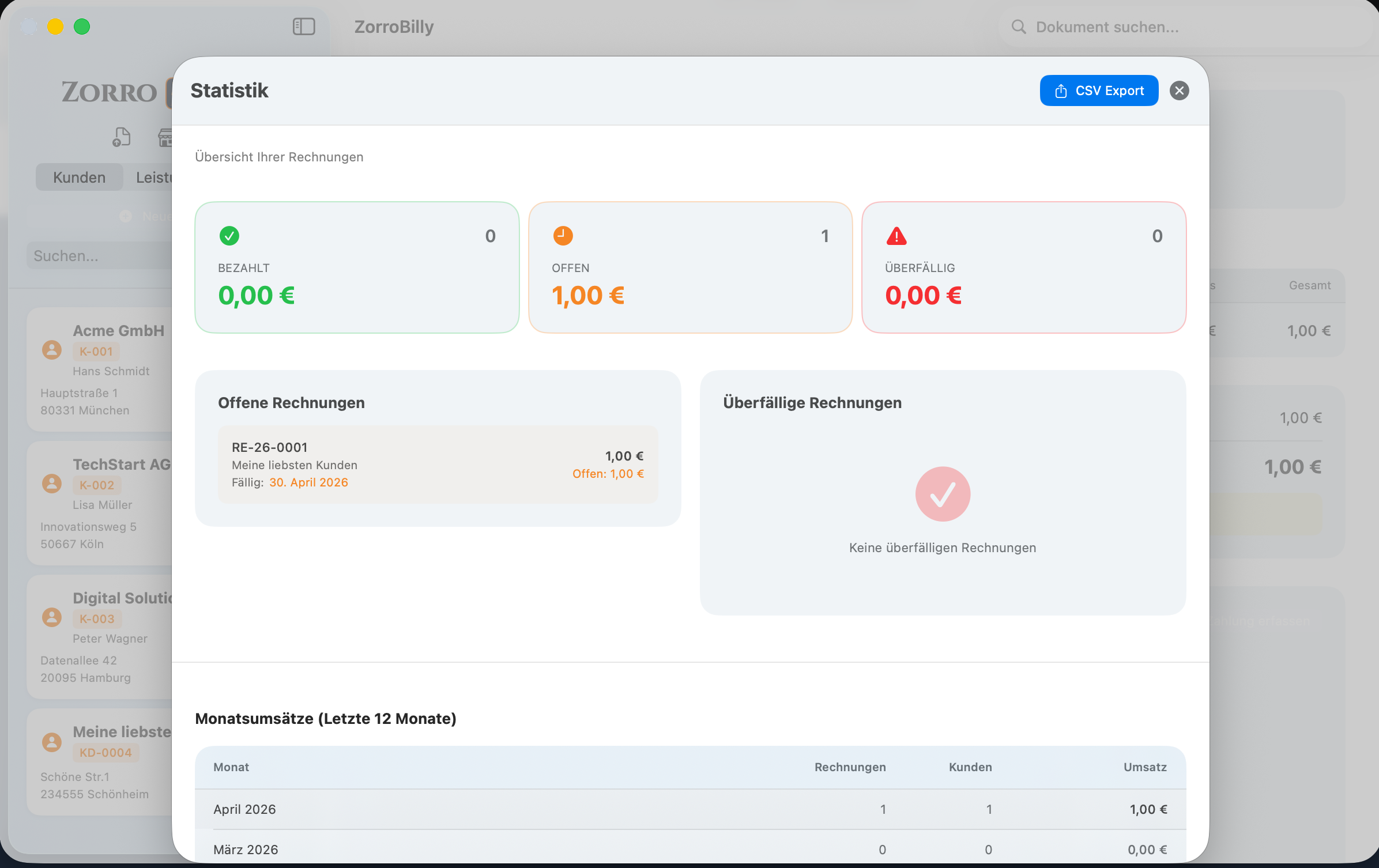Select the Kunden tab
Screen dimensions: 1379x868
coord(79,178)
